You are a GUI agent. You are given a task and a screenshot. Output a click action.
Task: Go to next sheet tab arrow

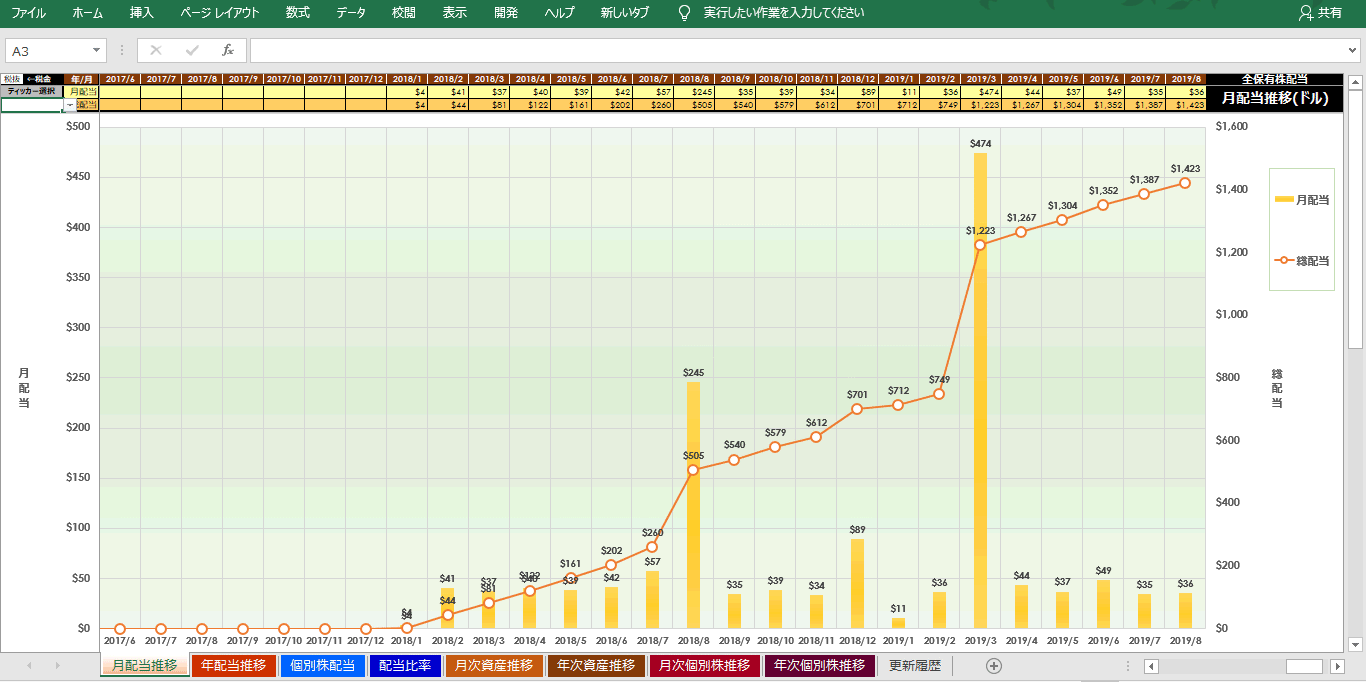point(57,666)
